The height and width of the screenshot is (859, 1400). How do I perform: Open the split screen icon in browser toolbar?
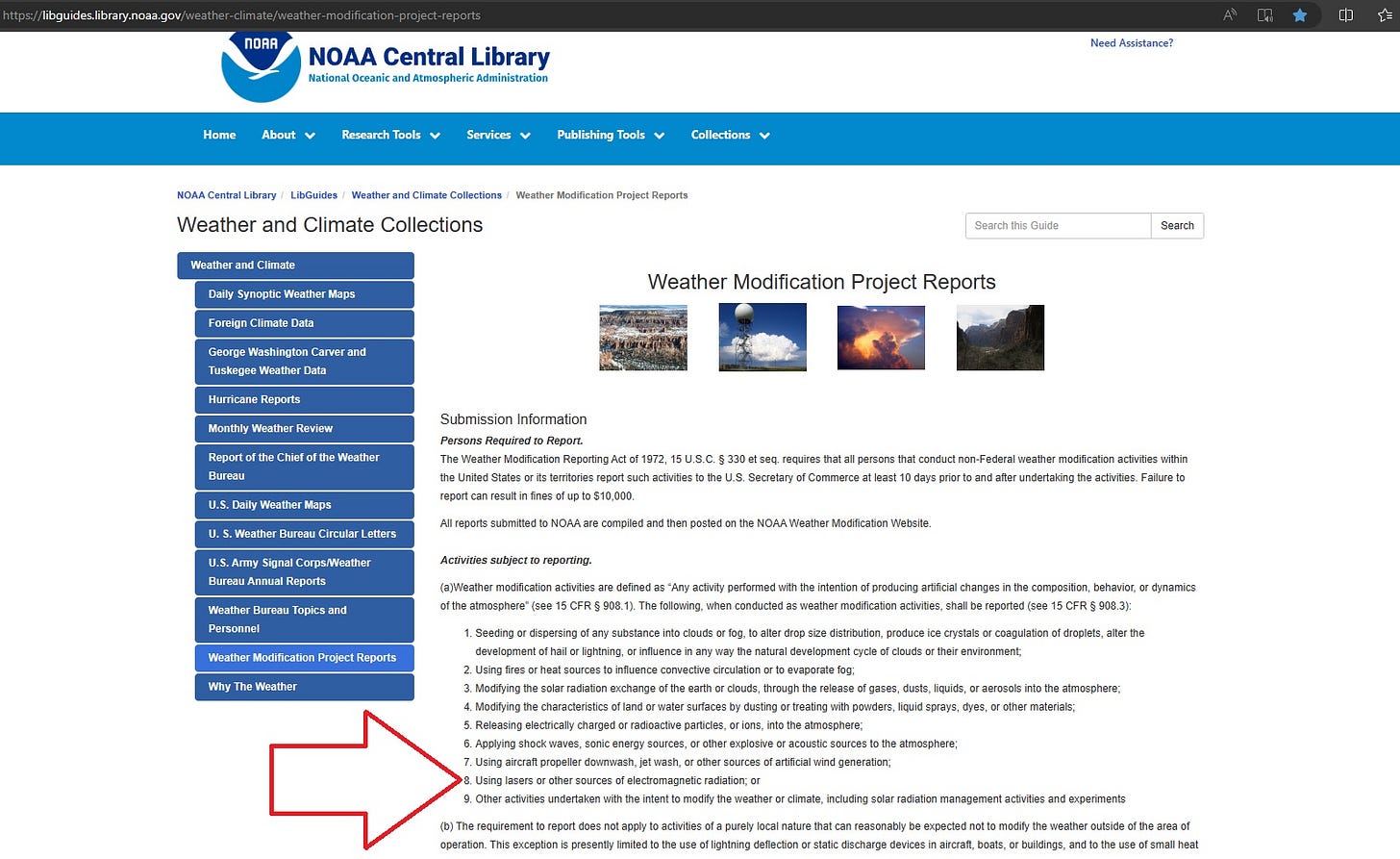1346,15
